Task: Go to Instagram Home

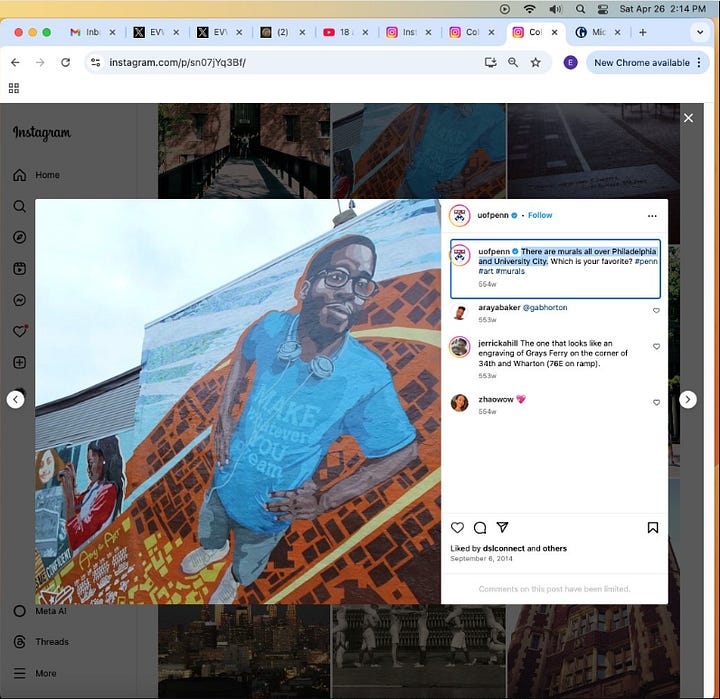Action: pos(36,175)
